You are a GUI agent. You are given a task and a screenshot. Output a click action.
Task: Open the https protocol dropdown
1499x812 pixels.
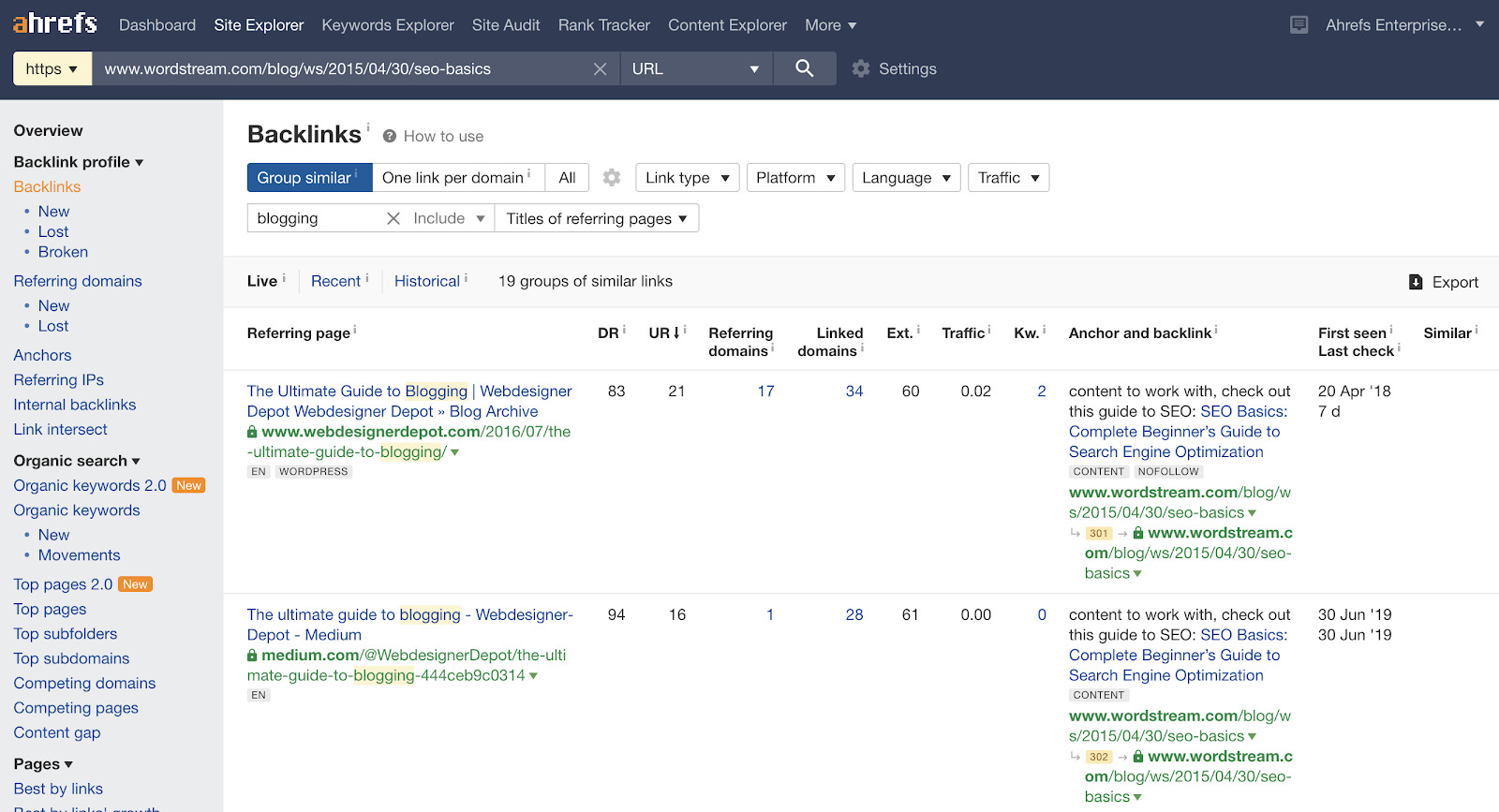click(x=52, y=68)
